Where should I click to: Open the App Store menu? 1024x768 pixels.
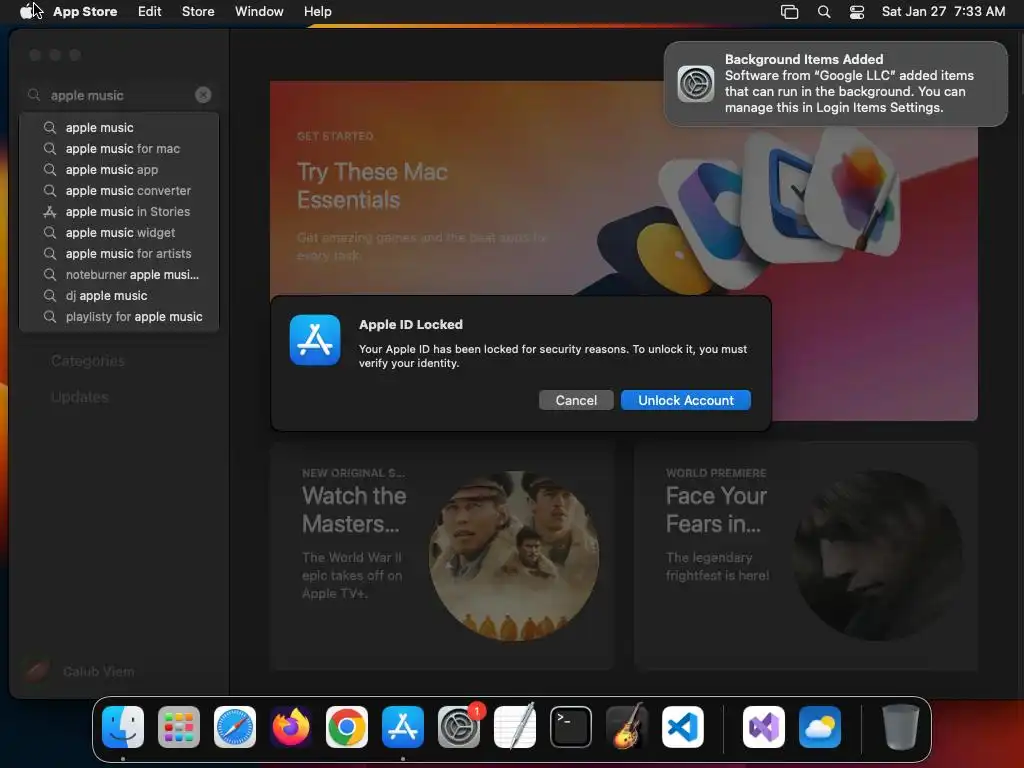pos(85,11)
